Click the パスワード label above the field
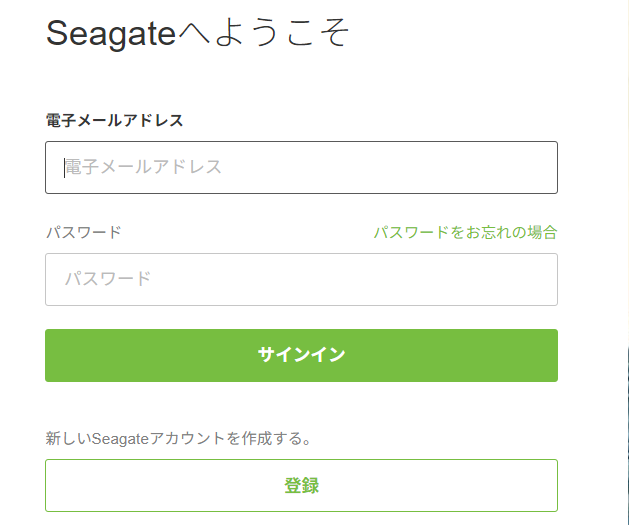The height and width of the screenshot is (525, 629). (x=83, y=232)
